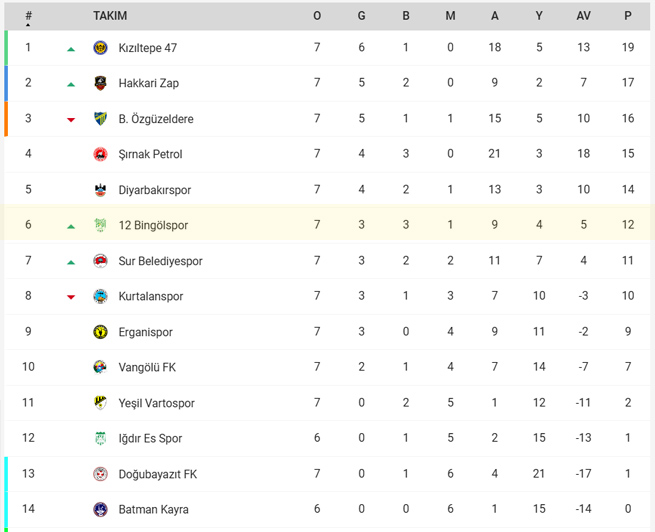Click the Kızıltepe 47 club crest
This screenshot has width=655, height=532.
tap(100, 48)
